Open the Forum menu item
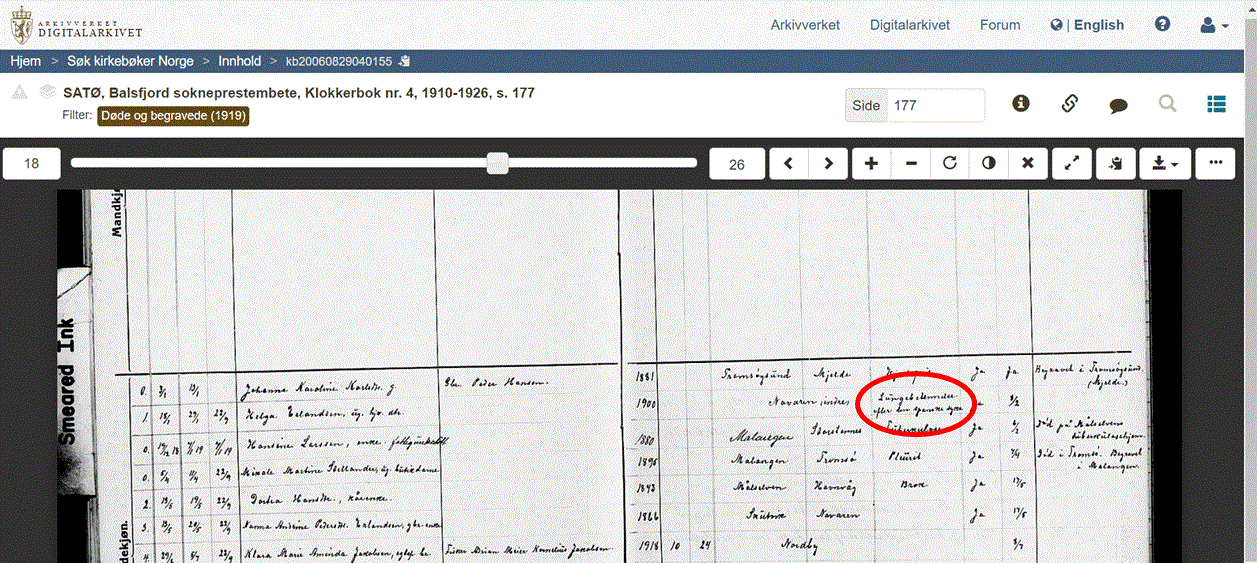1257x563 pixels. point(1000,25)
